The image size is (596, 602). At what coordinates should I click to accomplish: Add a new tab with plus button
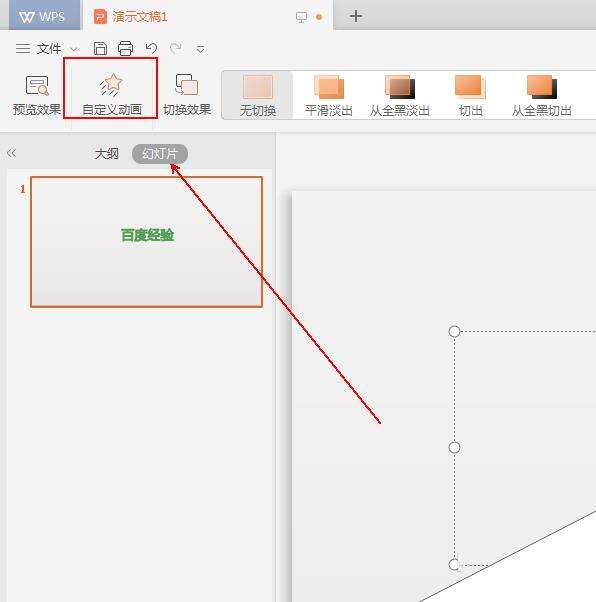pyautogui.click(x=356, y=16)
